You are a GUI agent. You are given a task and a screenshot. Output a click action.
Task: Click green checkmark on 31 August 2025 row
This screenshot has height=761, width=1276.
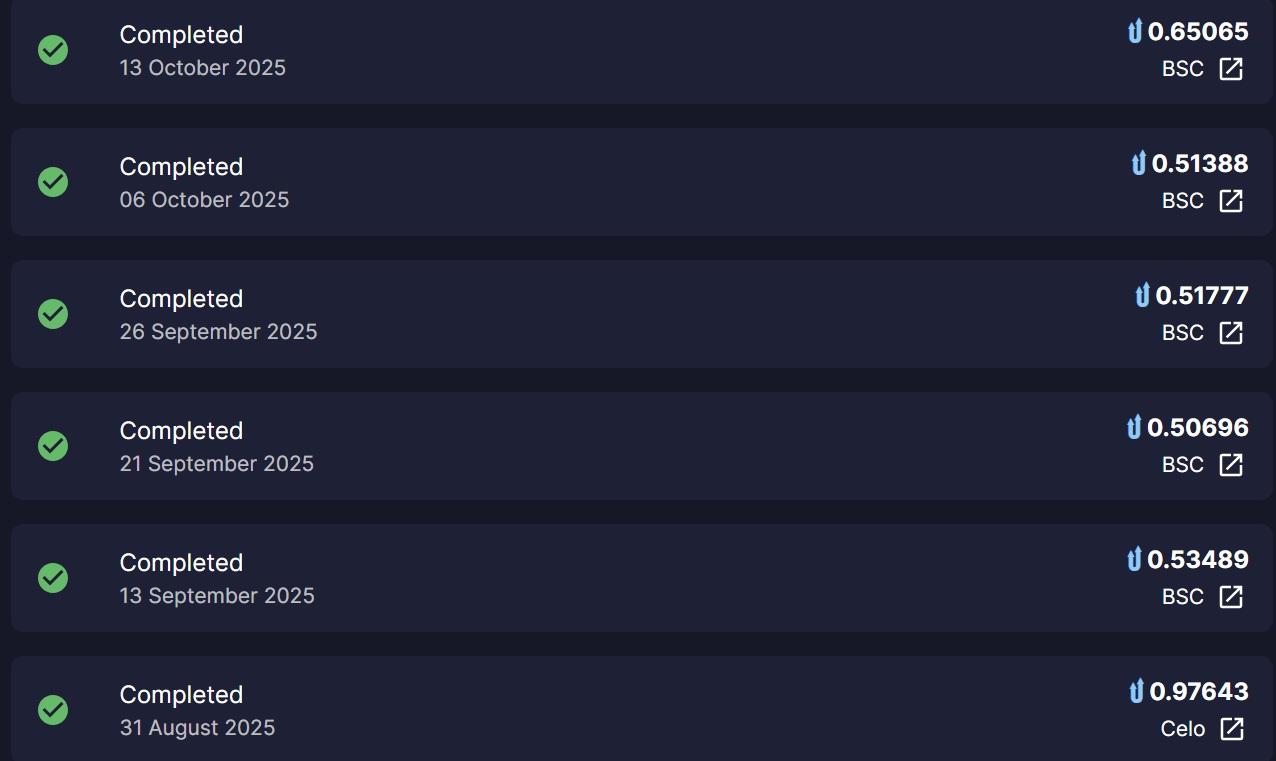pos(53,710)
